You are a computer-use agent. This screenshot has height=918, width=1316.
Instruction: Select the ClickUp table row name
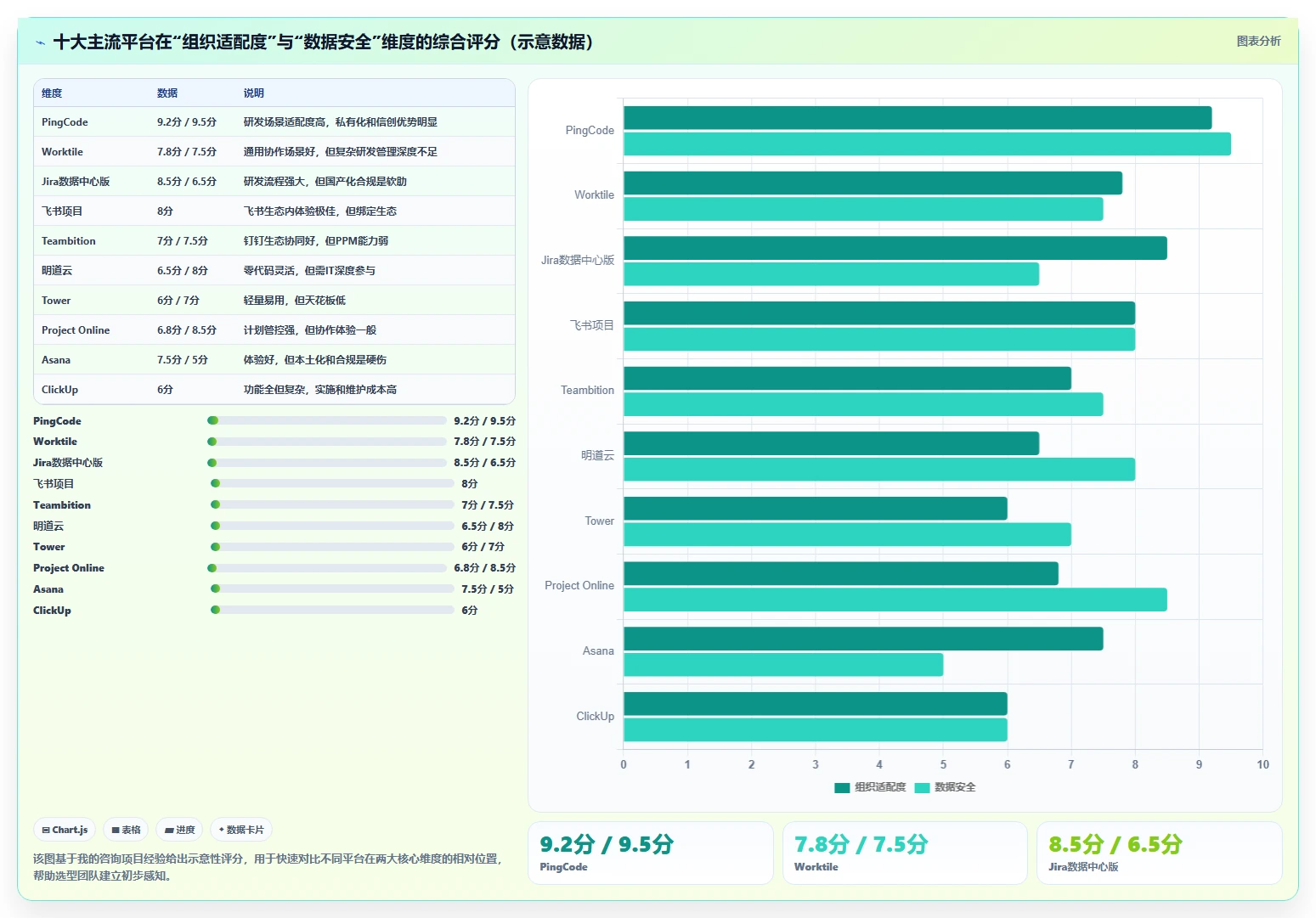coord(59,390)
